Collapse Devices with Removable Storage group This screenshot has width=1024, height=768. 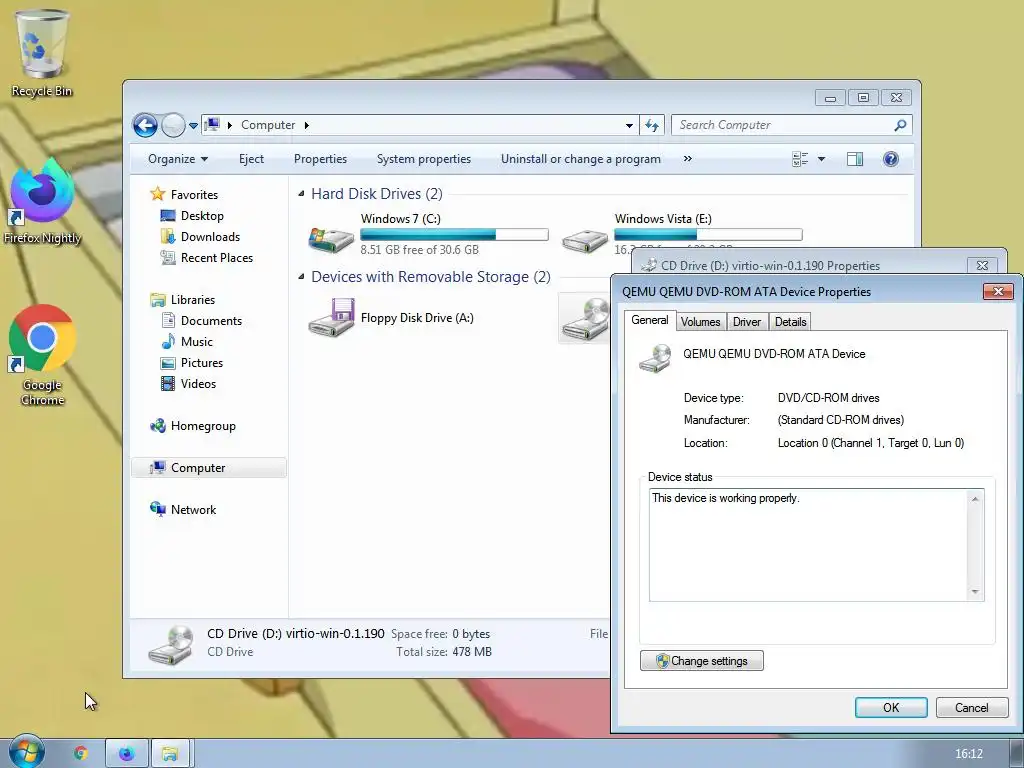coord(301,276)
